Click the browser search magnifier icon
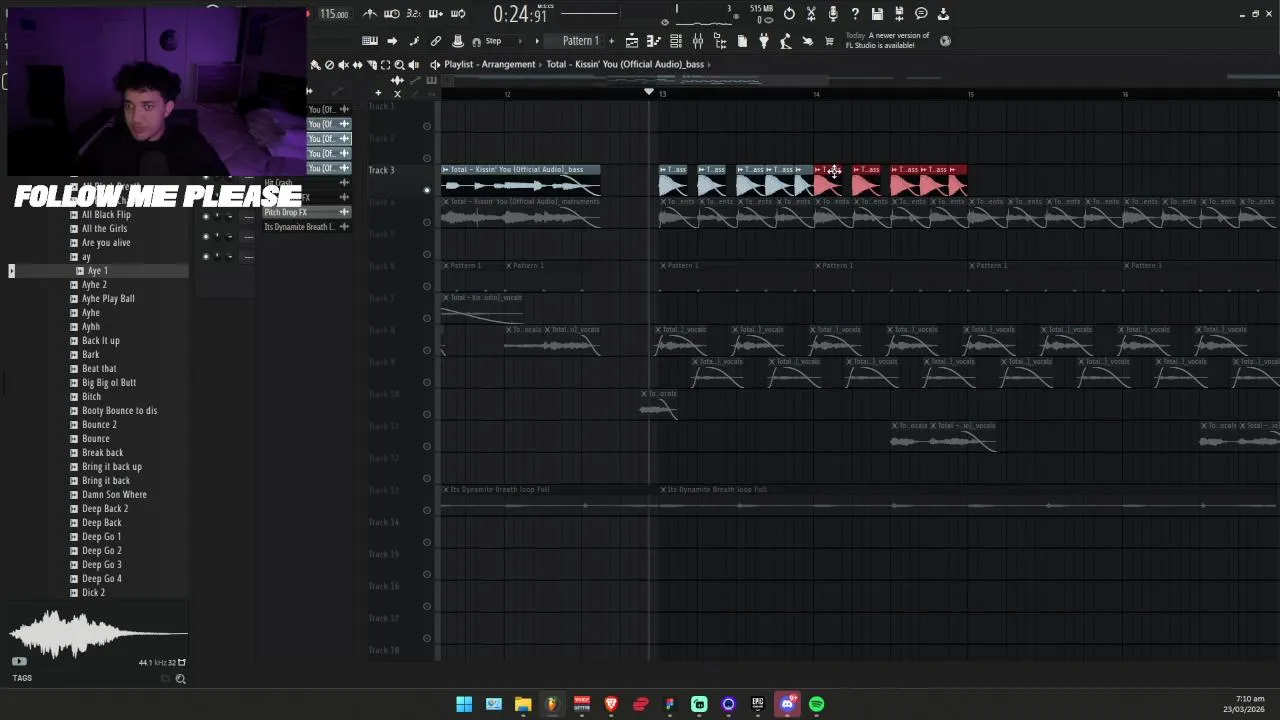 point(180,679)
